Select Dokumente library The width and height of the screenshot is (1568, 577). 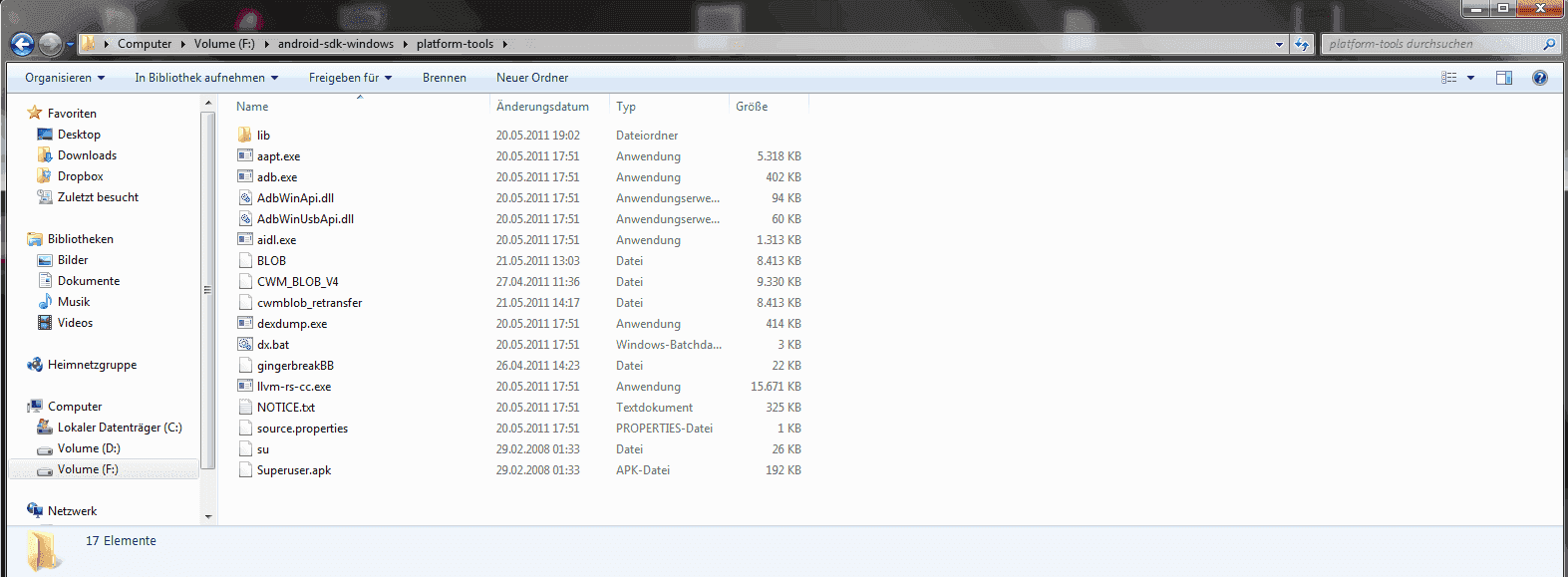[x=89, y=281]
